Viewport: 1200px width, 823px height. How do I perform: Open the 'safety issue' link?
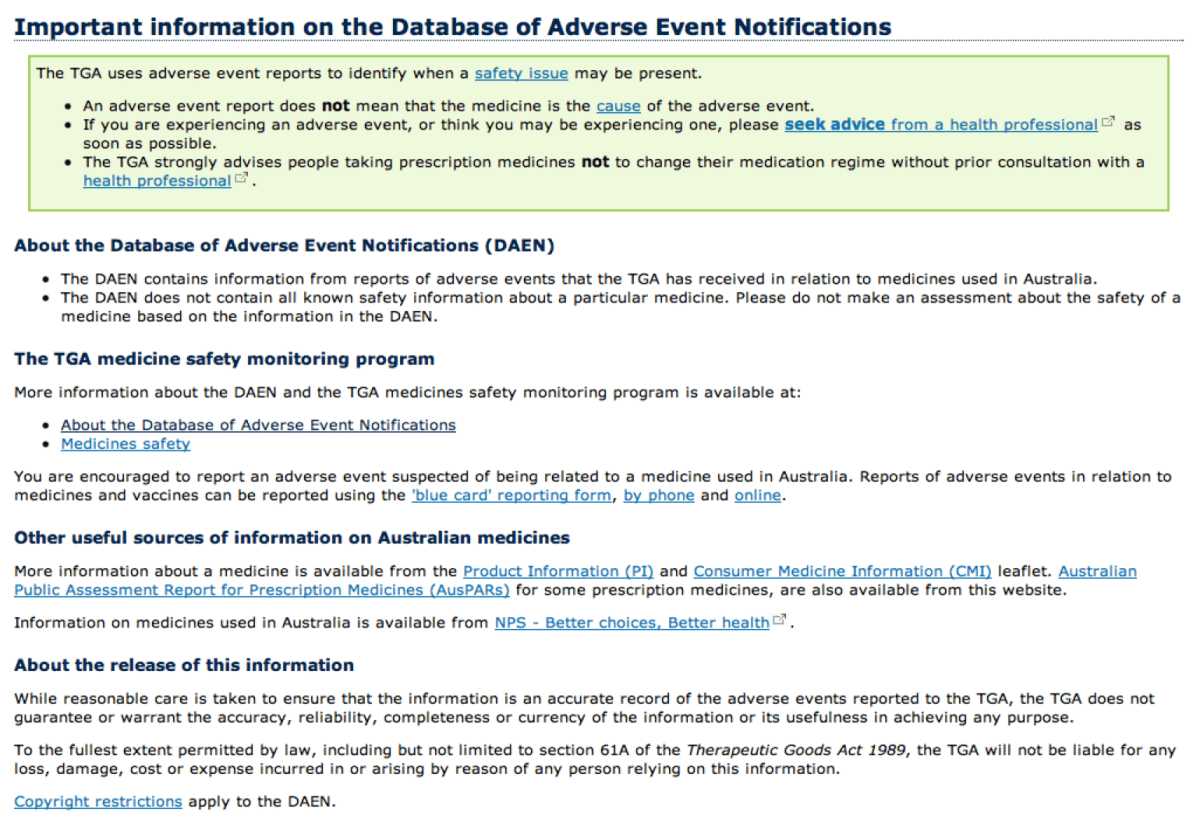521,73
